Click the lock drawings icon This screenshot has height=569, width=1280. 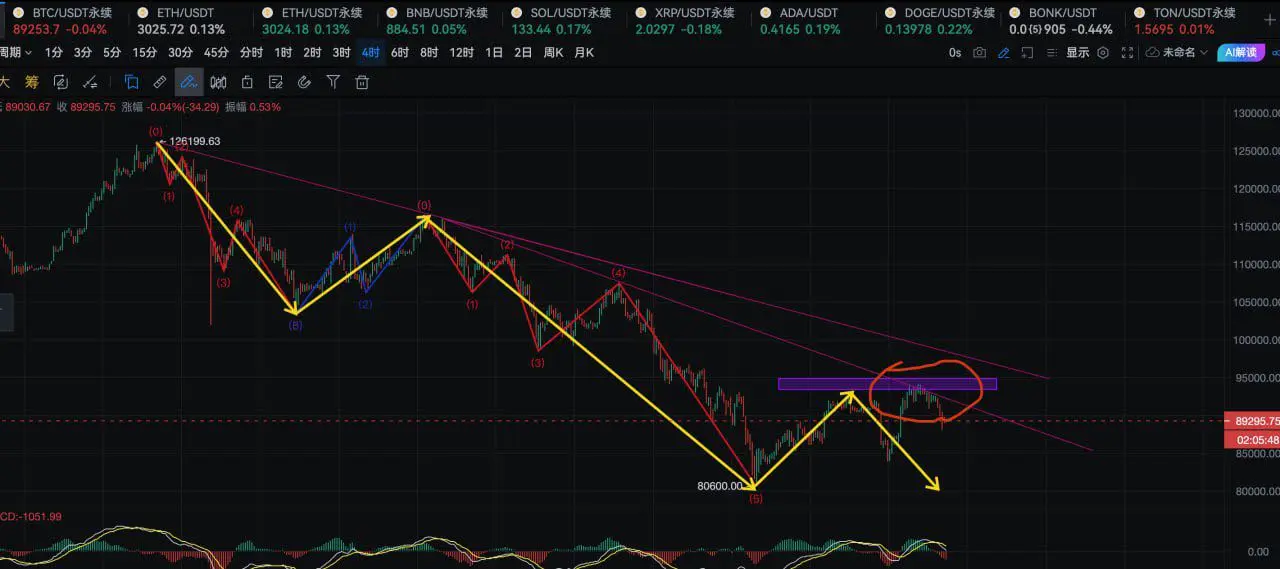[x=247, y=82]
